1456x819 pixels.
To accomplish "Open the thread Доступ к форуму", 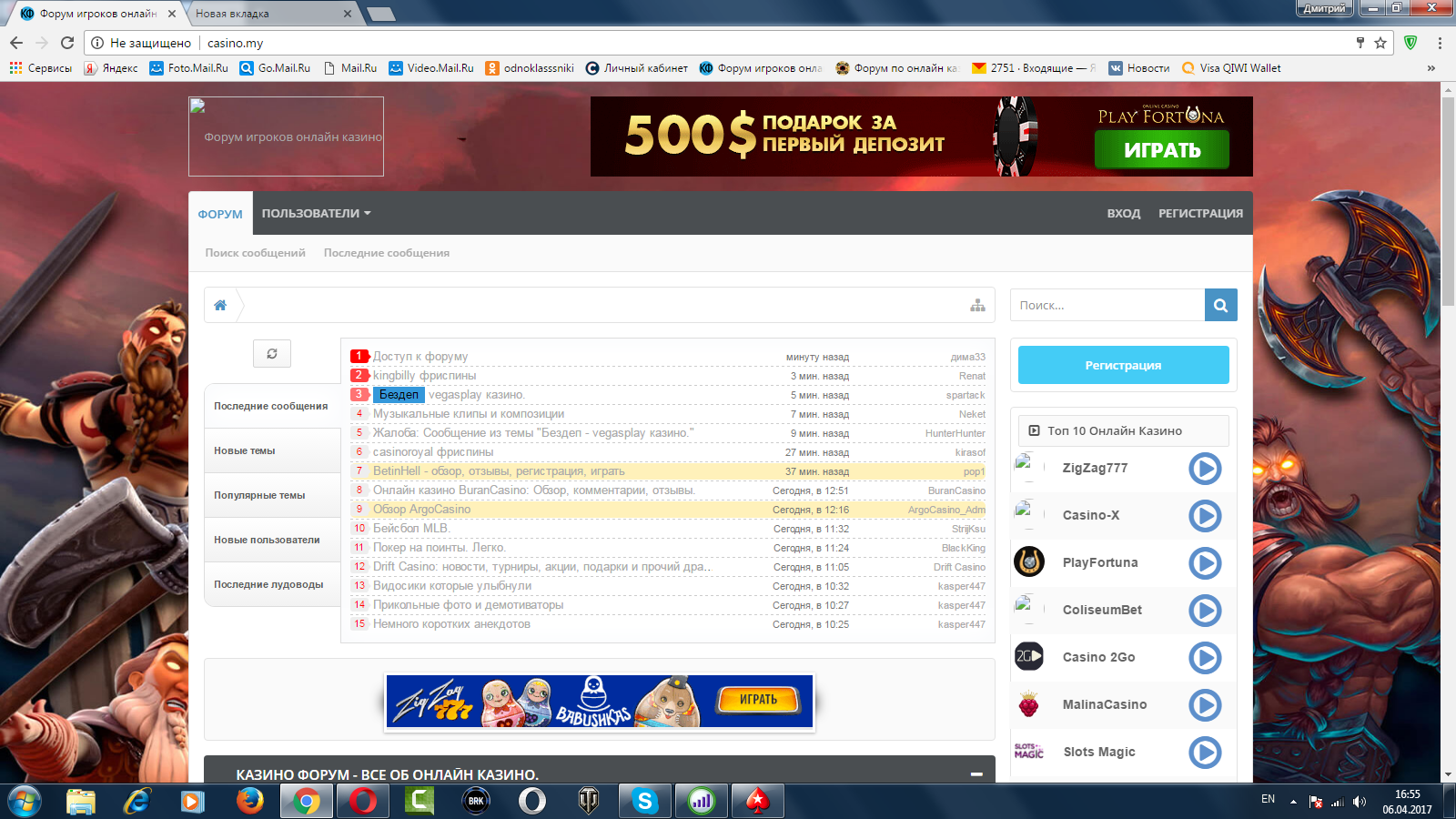I will [420, 357].
